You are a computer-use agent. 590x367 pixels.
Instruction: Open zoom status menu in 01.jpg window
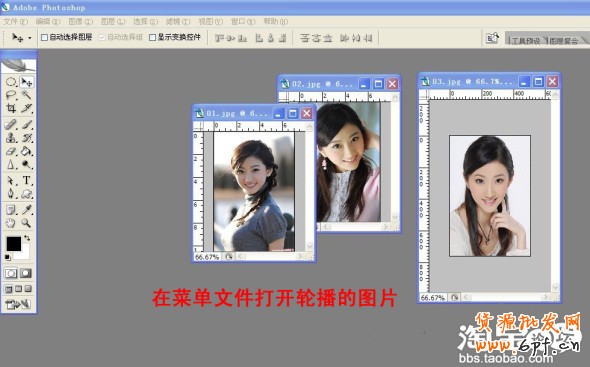pos(229,257)
